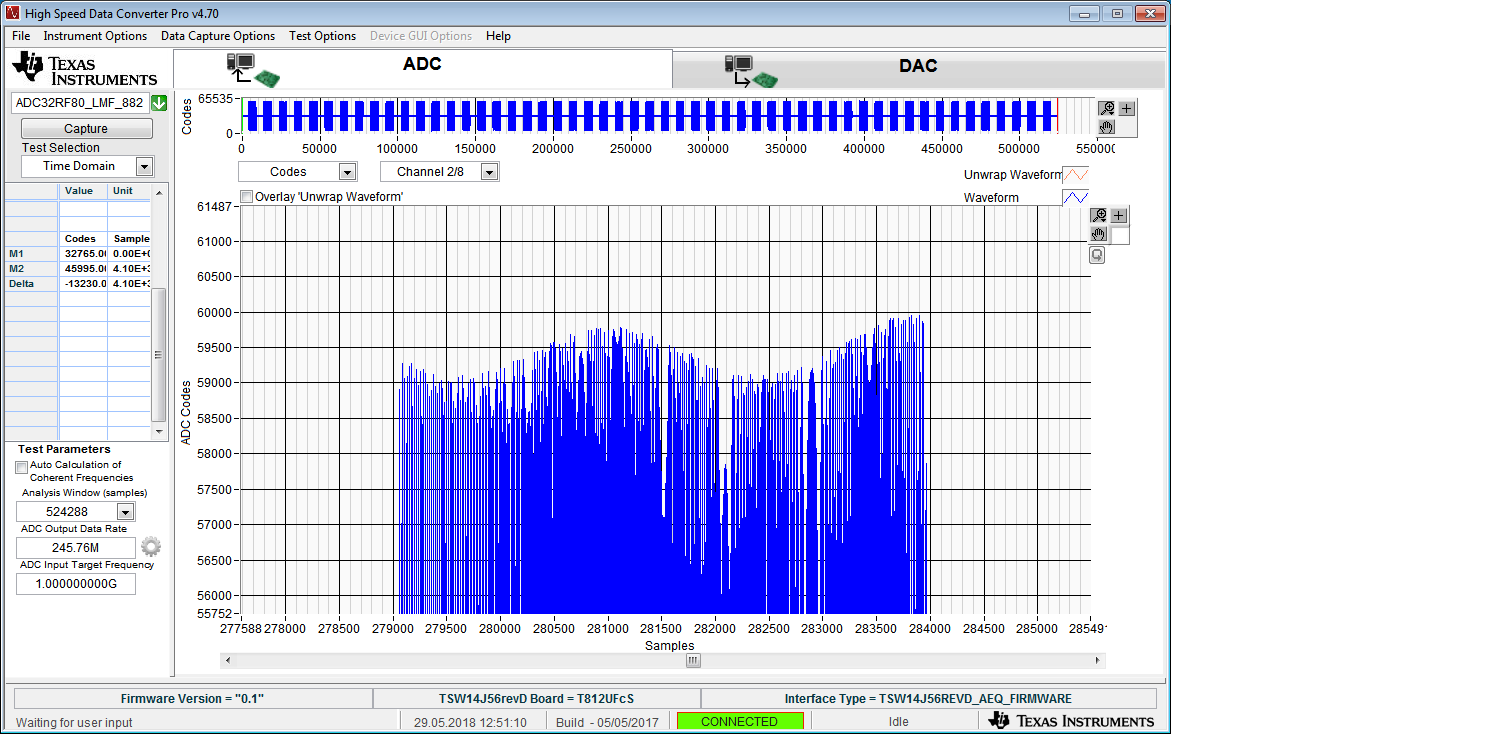Screen dimensions: 1488x734
Task: Select the crosshair cursor tool on the overview graph
Action: coord(1127,108)
